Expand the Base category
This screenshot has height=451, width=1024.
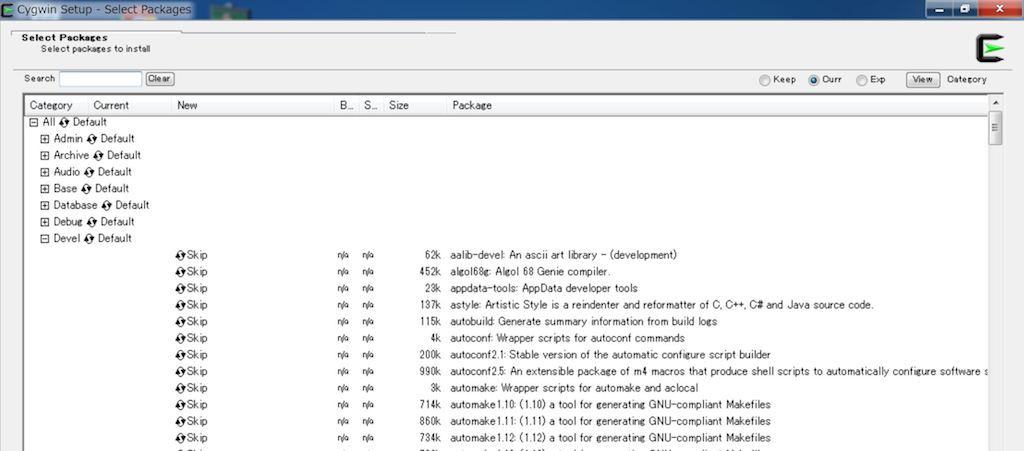(44, 189)
